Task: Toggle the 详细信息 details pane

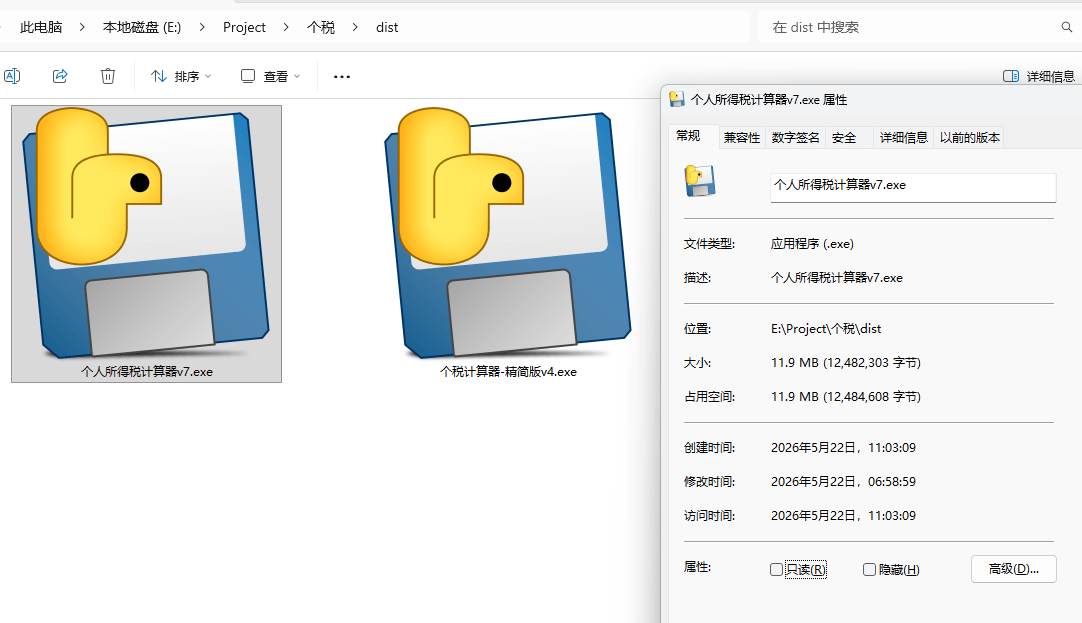Action: point(1039,76)
